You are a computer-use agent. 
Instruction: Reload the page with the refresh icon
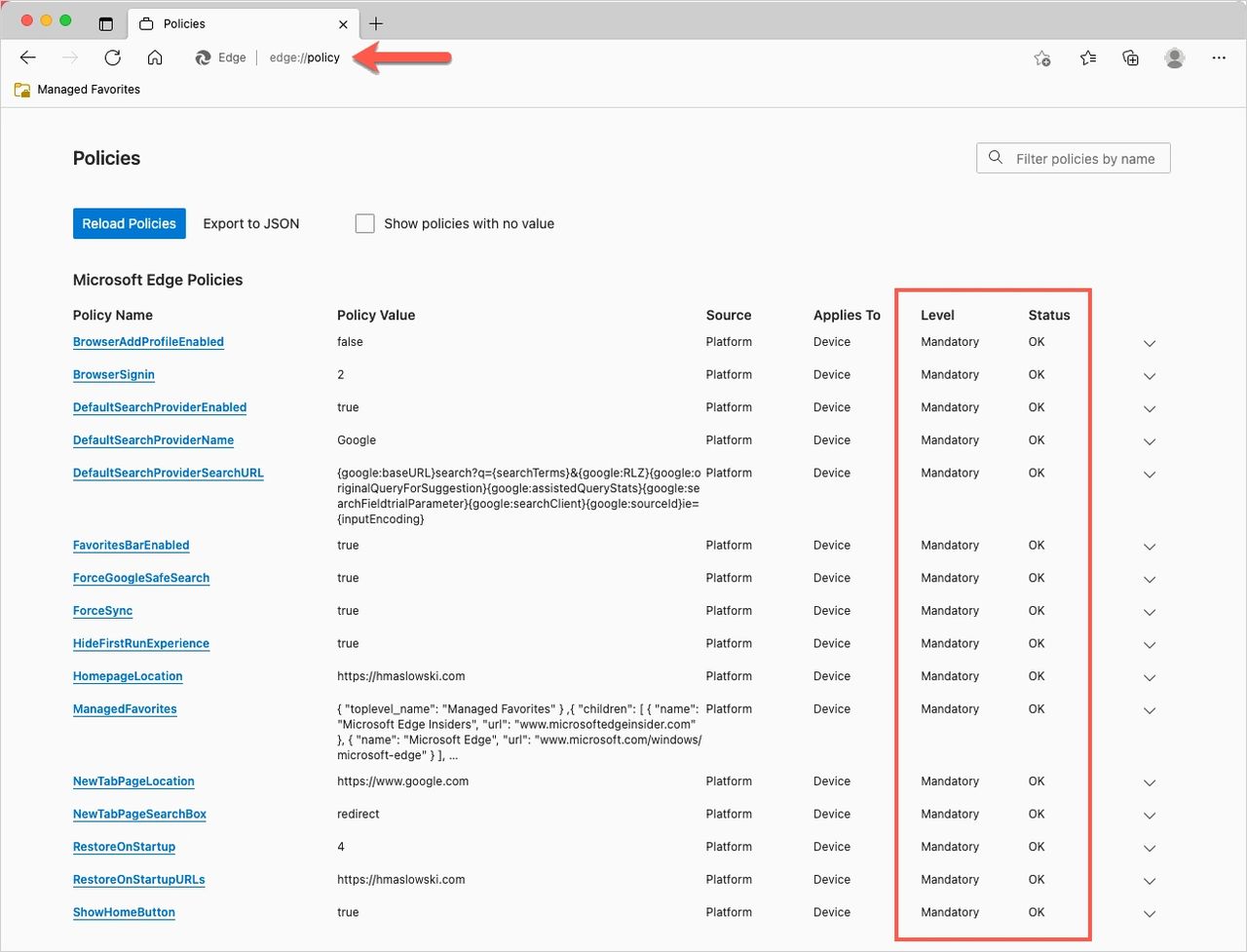click(x=113, y=57)
